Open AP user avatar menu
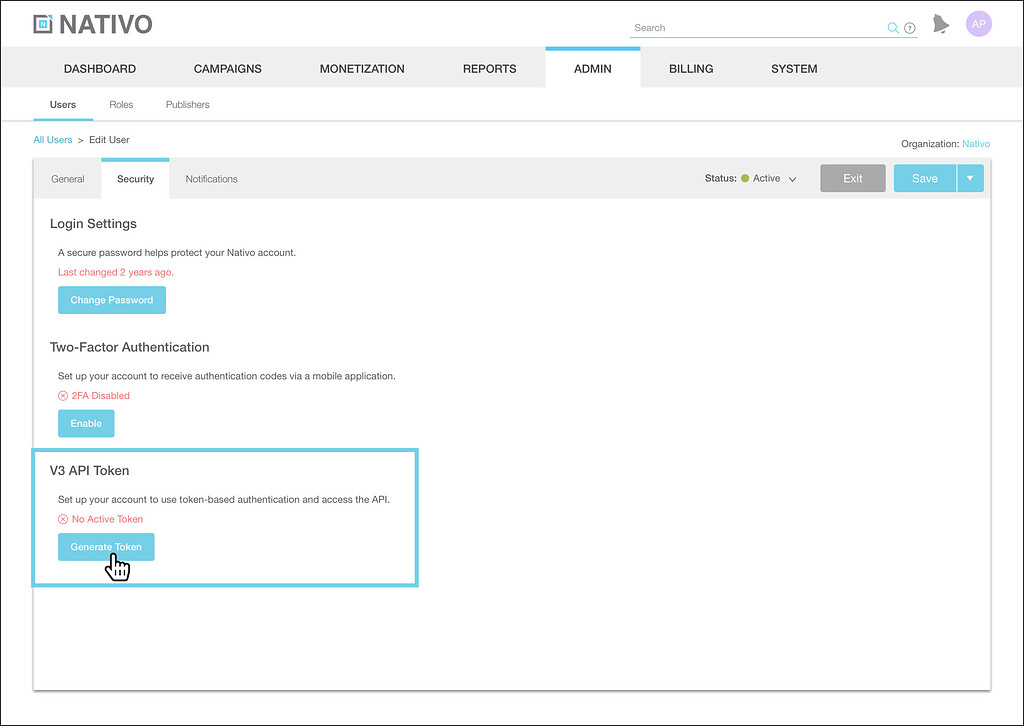Viewport: 1024px width, 726px height. 978,24
